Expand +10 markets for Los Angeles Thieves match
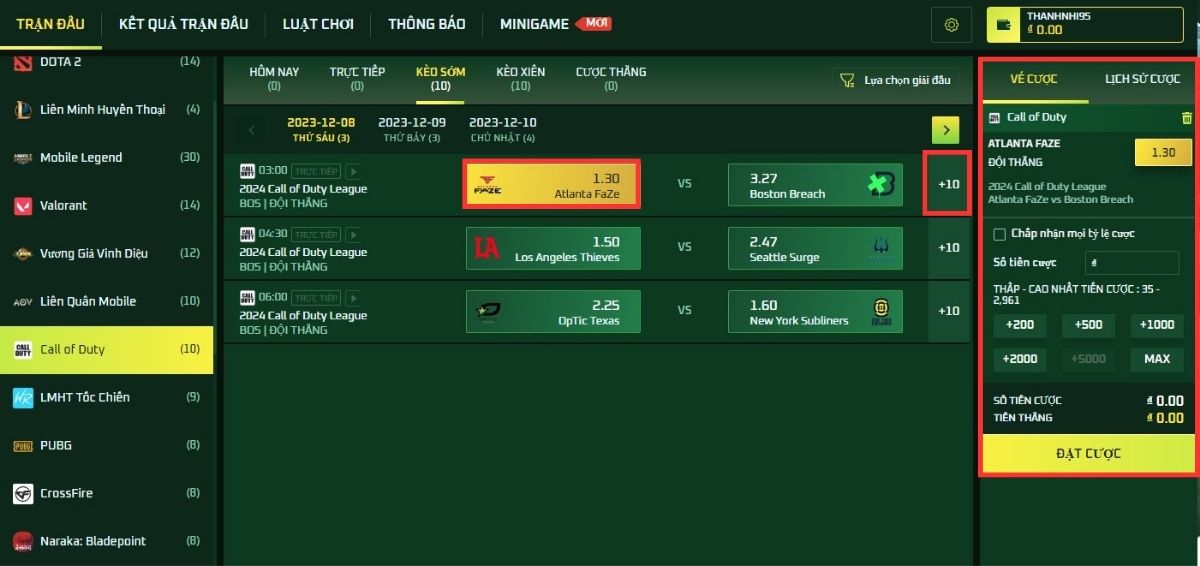 click(948, 247)
